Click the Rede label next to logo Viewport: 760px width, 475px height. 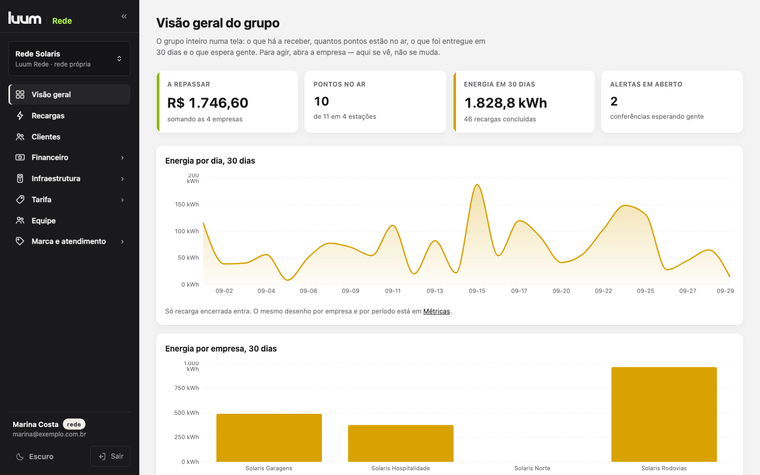click(x=62, y=21)
